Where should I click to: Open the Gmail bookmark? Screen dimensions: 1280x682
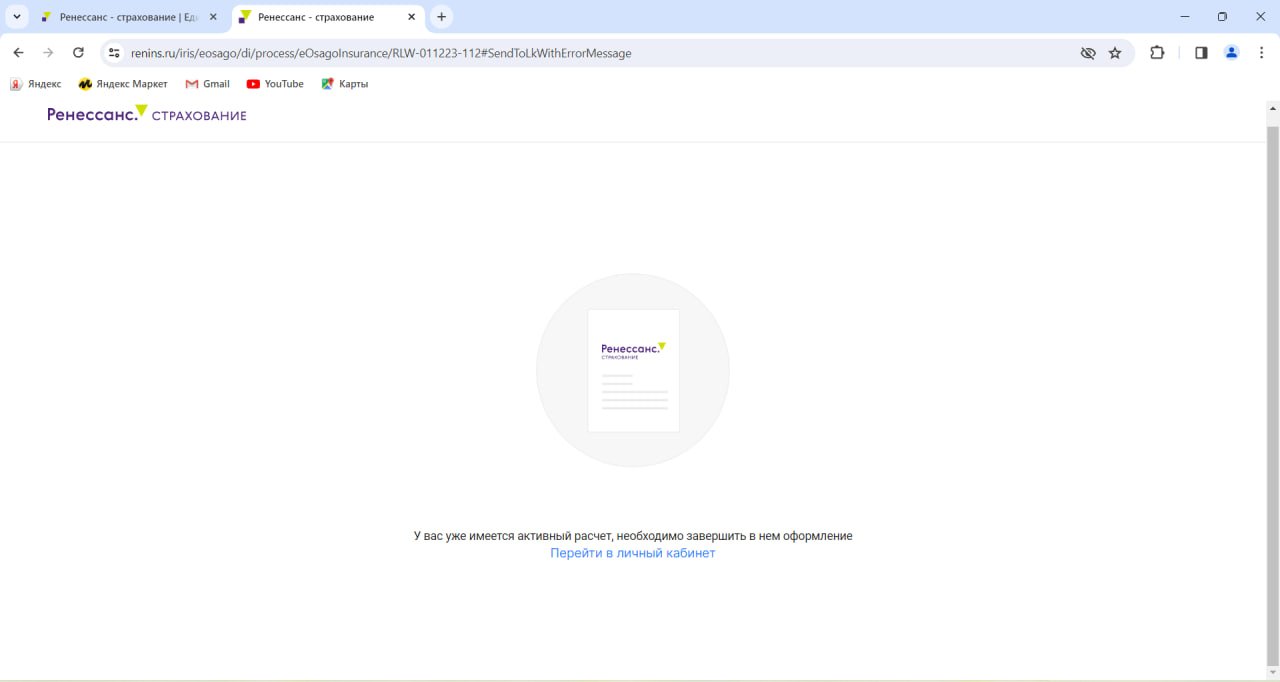click(x=208, y=84)
